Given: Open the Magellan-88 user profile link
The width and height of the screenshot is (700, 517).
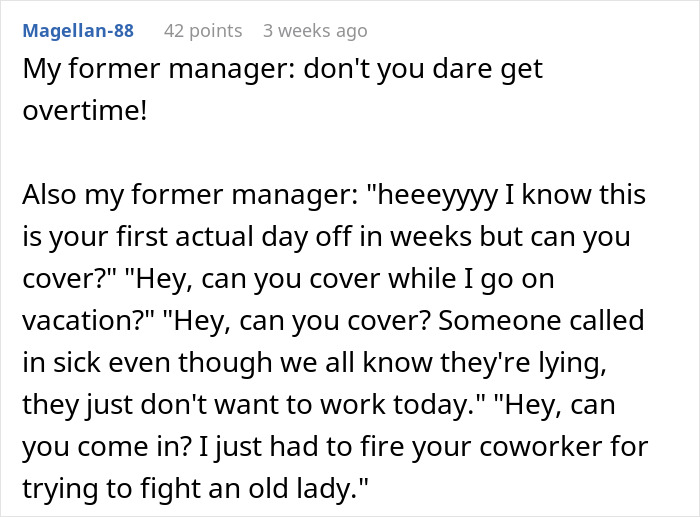Looking at the screenshot, I should point(78,31).
